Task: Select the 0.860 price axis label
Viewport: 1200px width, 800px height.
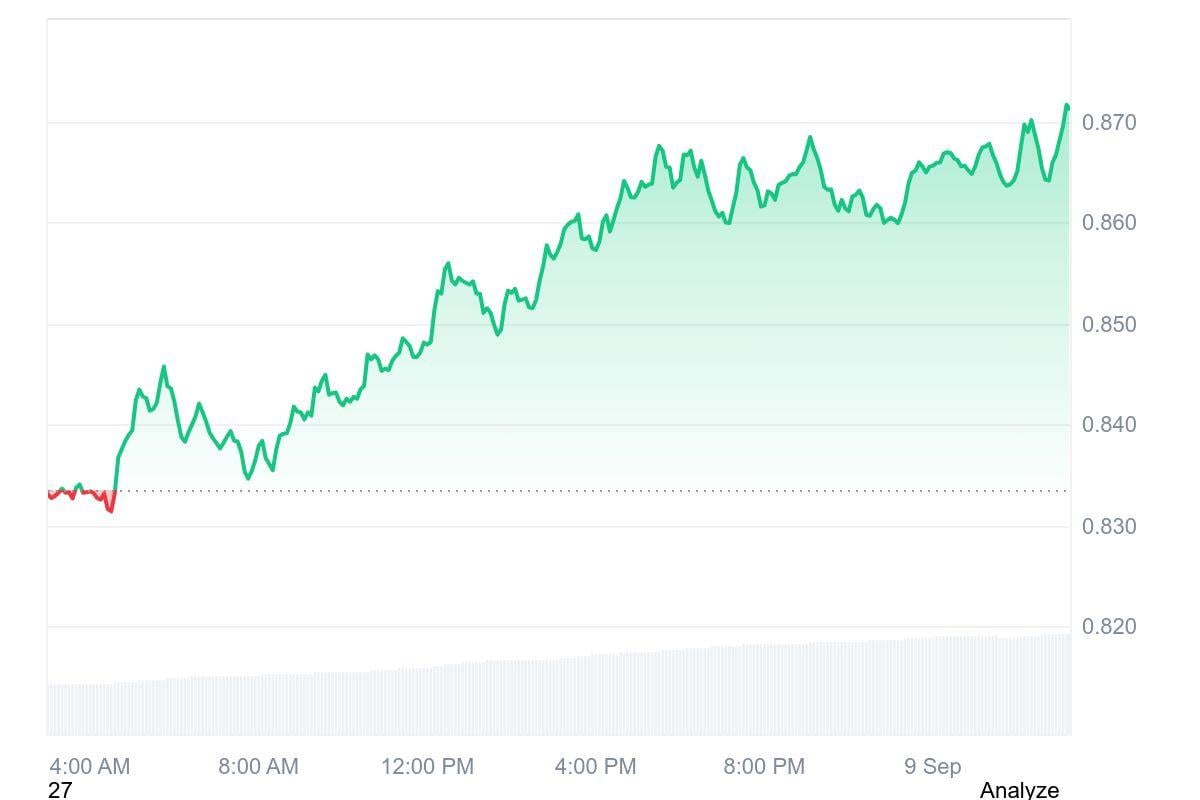Action: pos(1109,223)
